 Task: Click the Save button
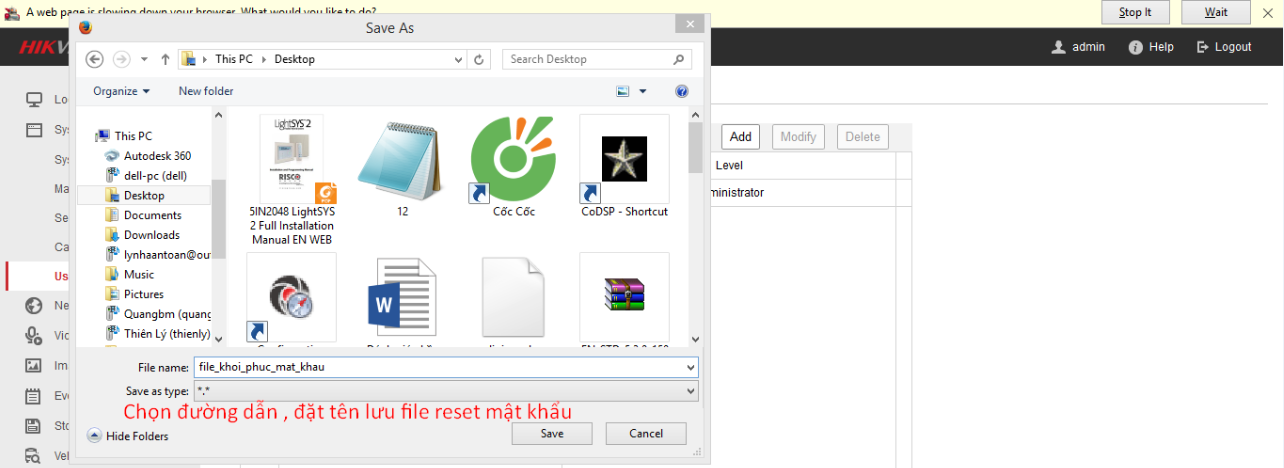coord(552,434)
